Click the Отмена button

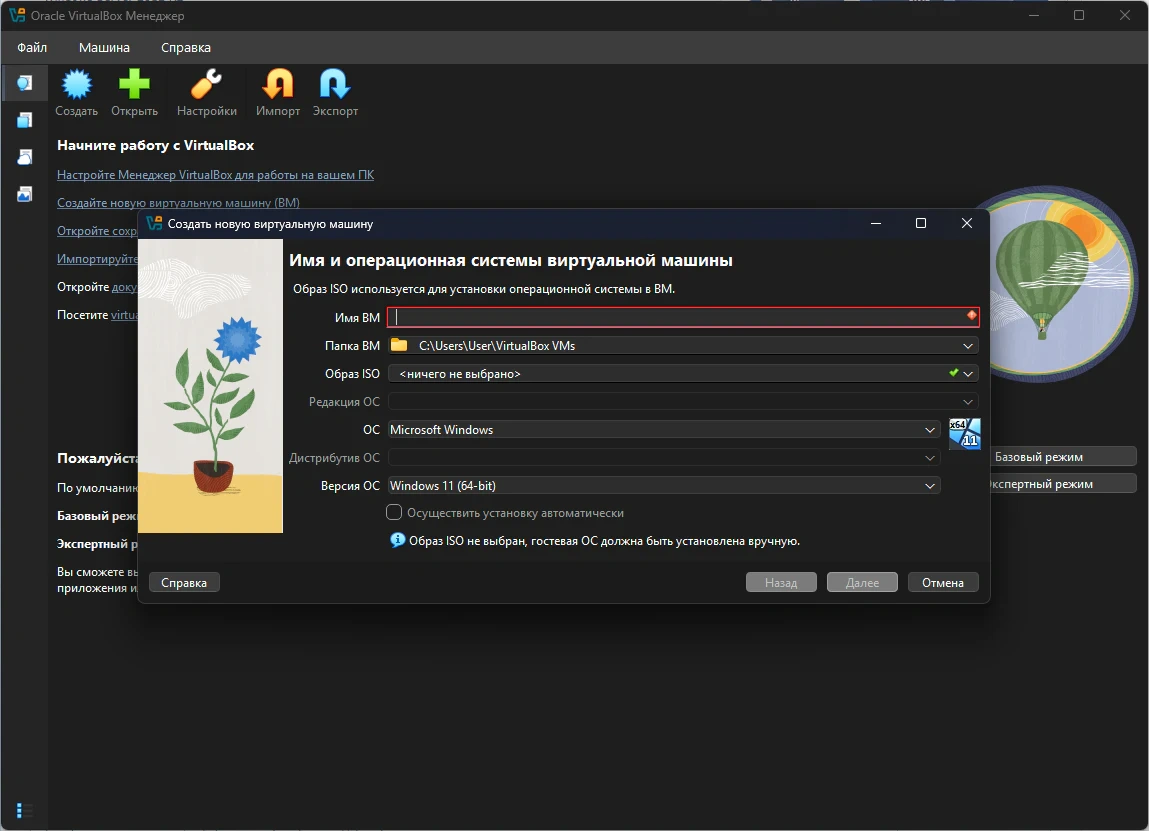[x=943, y=583]
